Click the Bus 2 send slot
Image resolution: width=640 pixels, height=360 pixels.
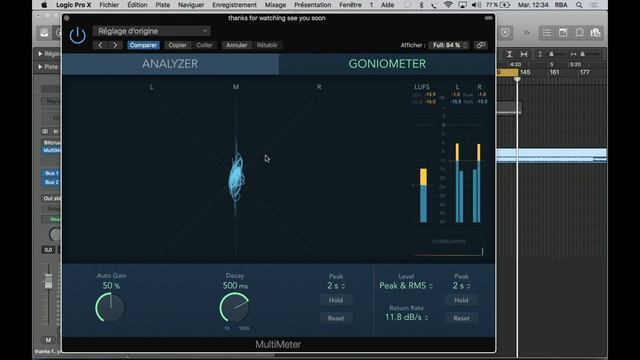click(x=51, y=182)
